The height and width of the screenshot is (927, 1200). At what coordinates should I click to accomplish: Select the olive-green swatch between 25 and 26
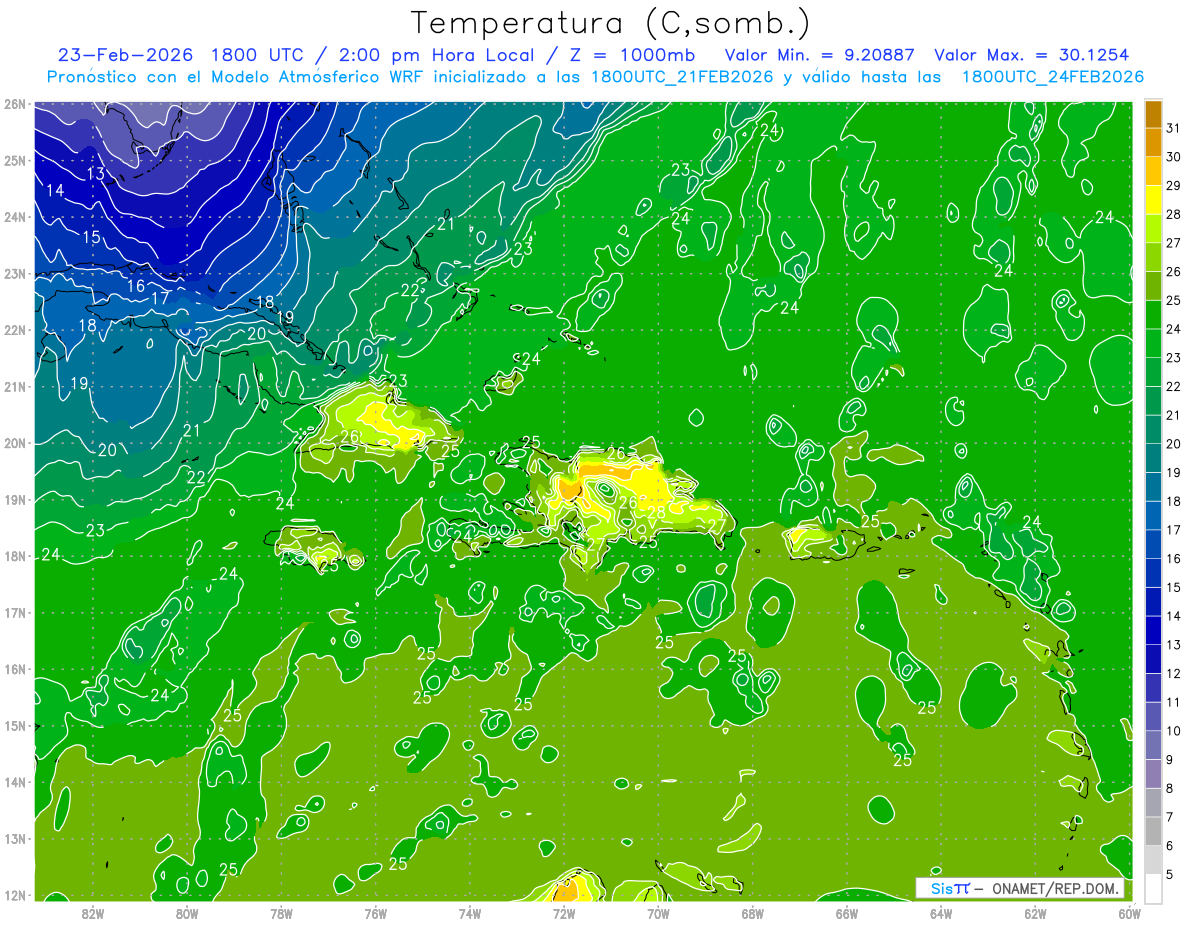[1153, 286]
